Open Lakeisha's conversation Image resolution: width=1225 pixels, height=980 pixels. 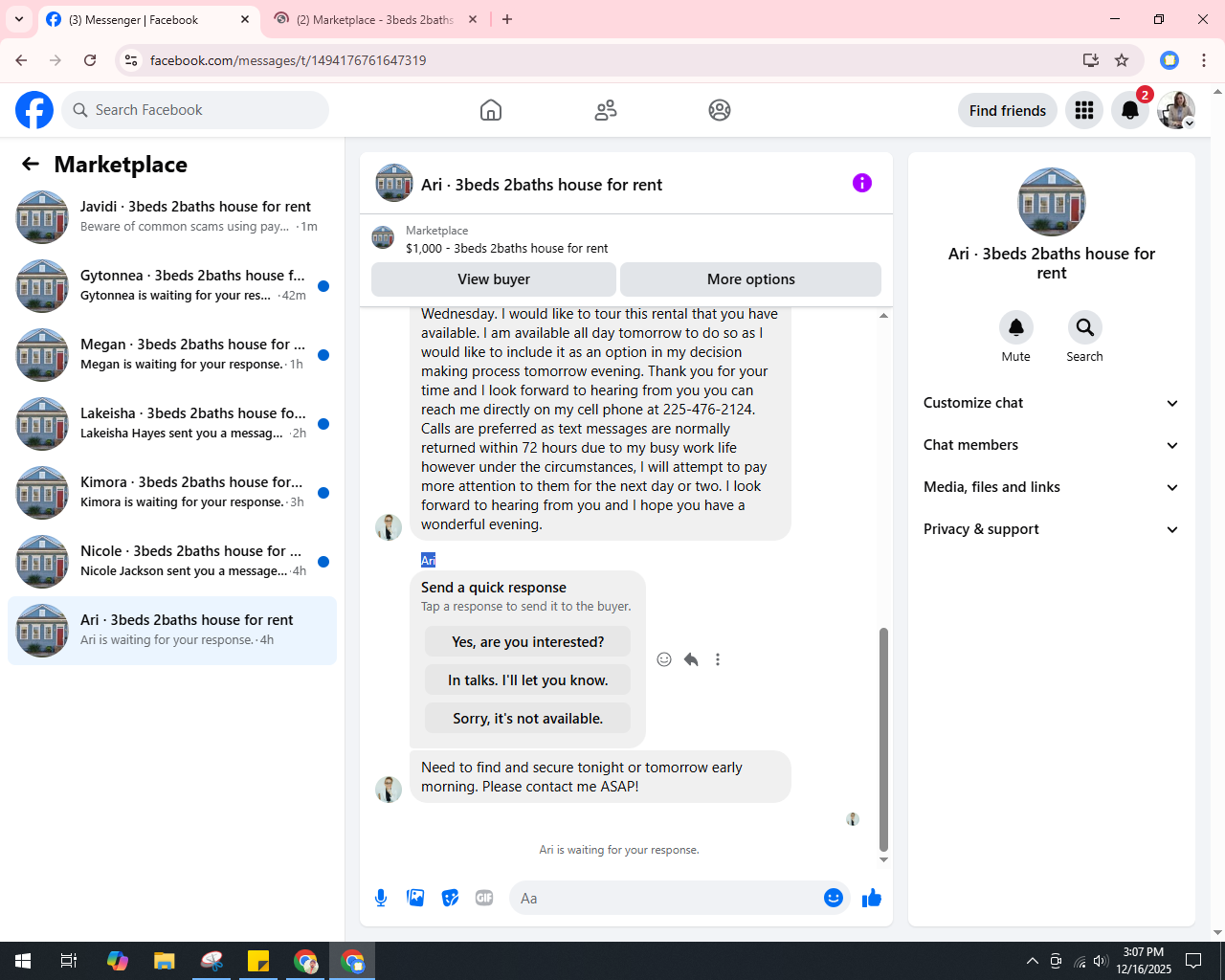coord(172,424)
